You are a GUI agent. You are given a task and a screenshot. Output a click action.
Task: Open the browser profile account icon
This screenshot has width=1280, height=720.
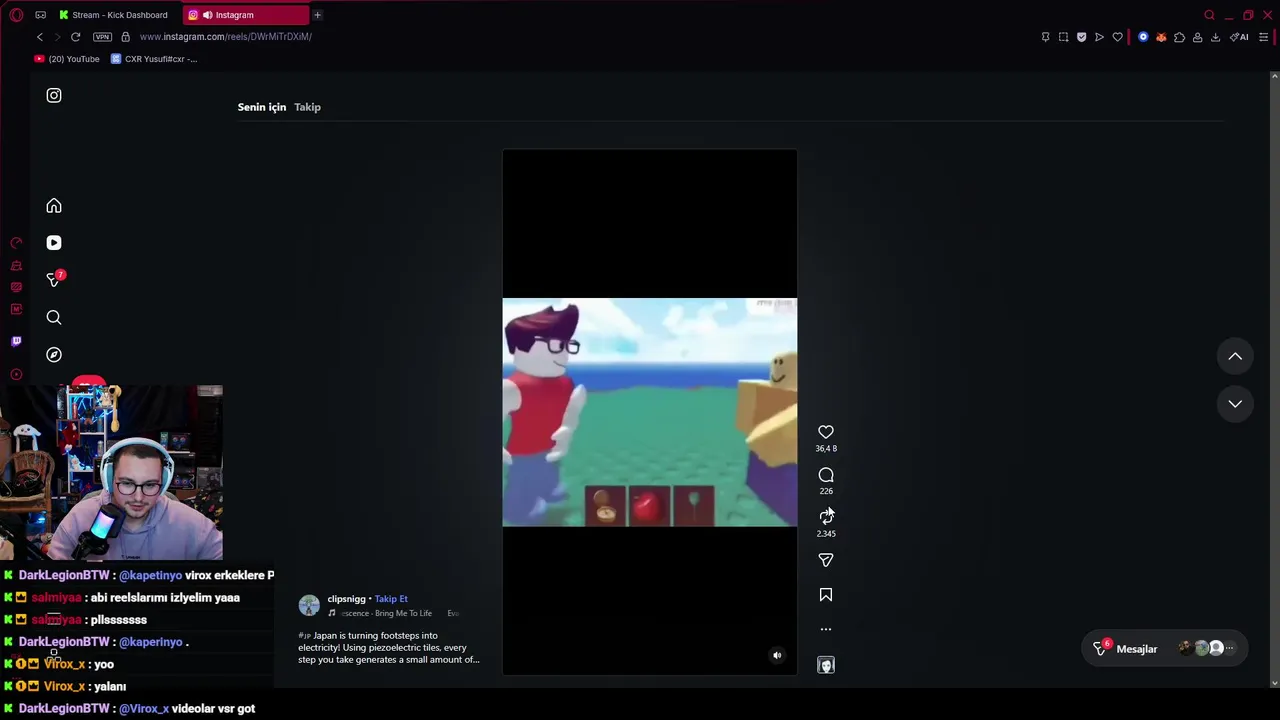tap(1197, 37)
